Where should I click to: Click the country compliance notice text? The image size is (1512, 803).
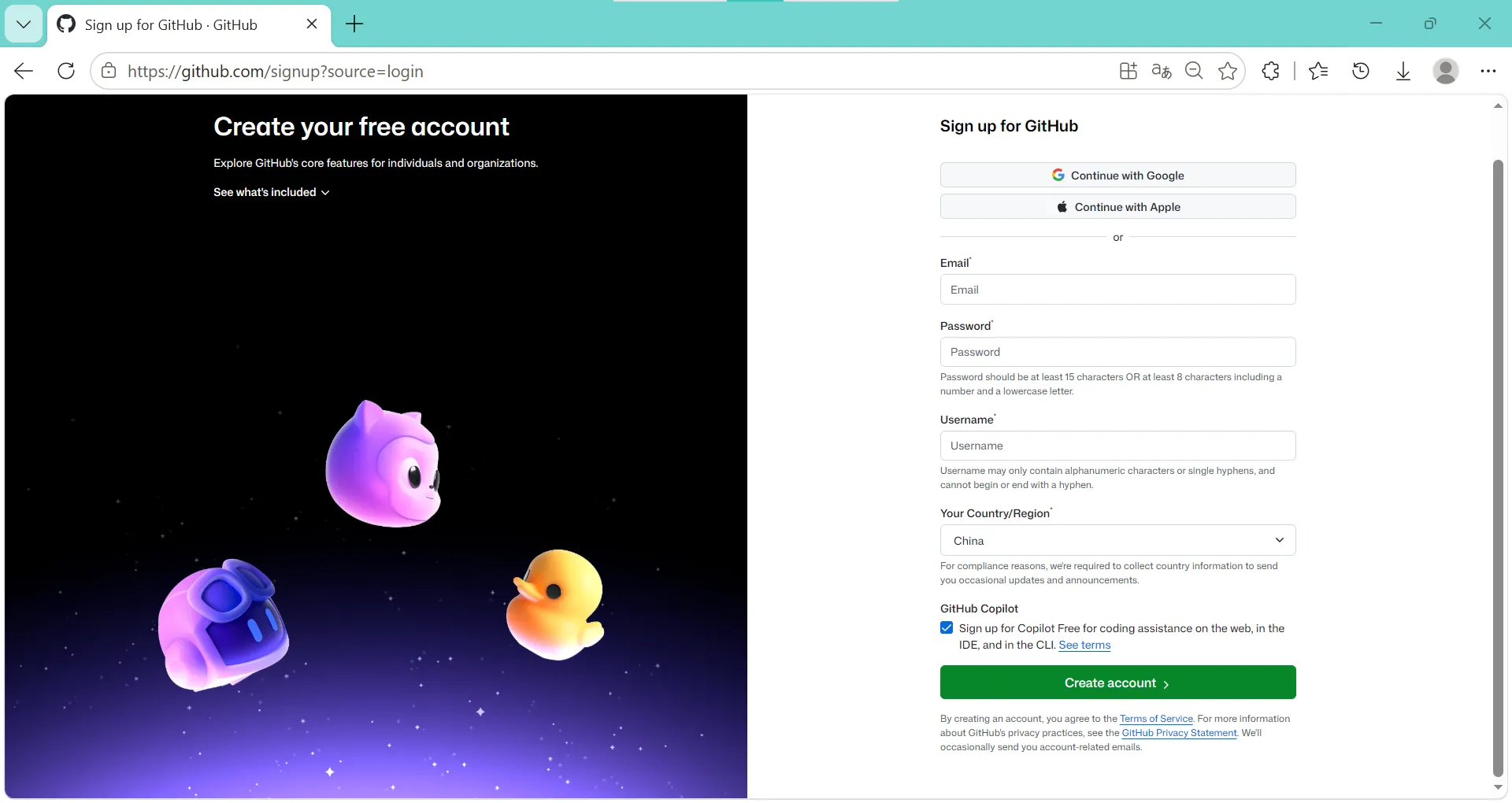1109,573
